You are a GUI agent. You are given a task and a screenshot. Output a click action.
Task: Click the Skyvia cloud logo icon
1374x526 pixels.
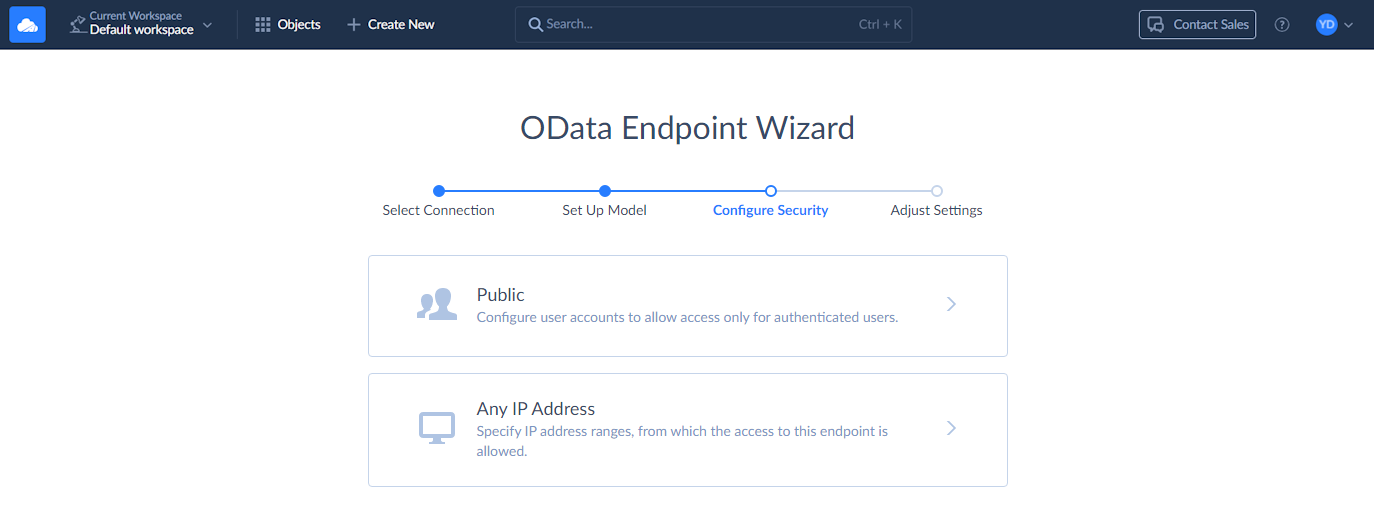coord(28,25)
